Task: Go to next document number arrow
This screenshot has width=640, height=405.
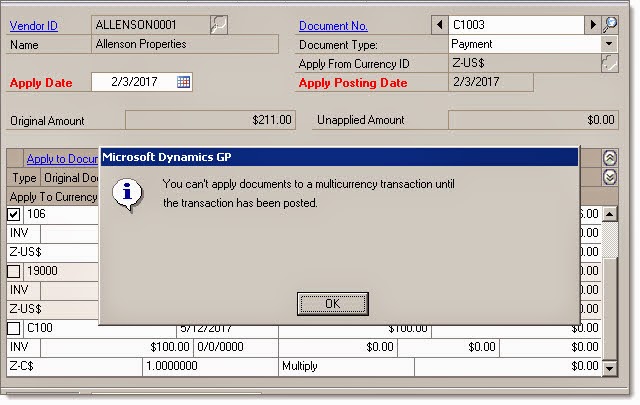Action: [593, 25]
